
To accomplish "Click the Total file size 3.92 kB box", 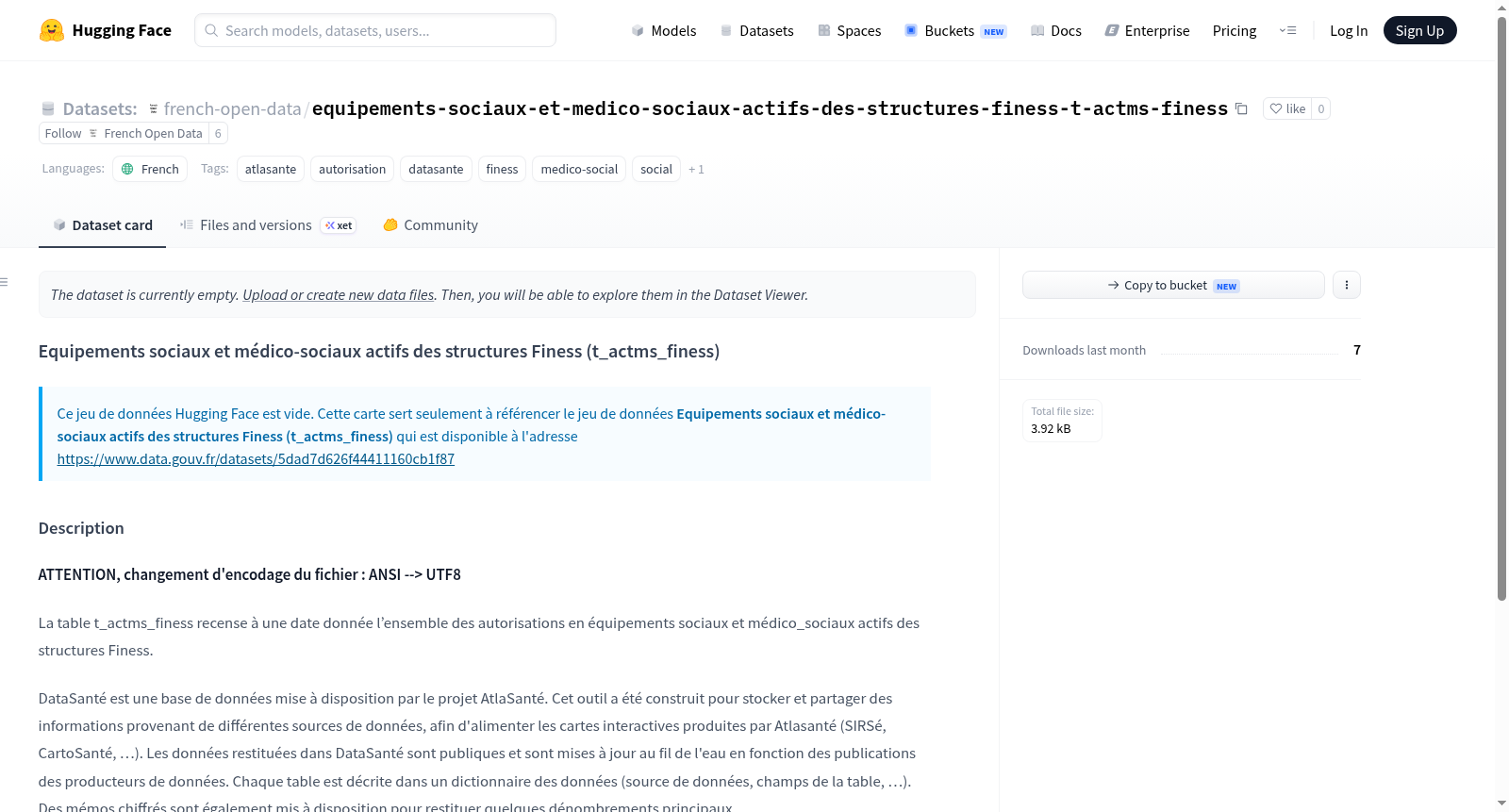I will pyautogui.click(x=1062, y=421).
